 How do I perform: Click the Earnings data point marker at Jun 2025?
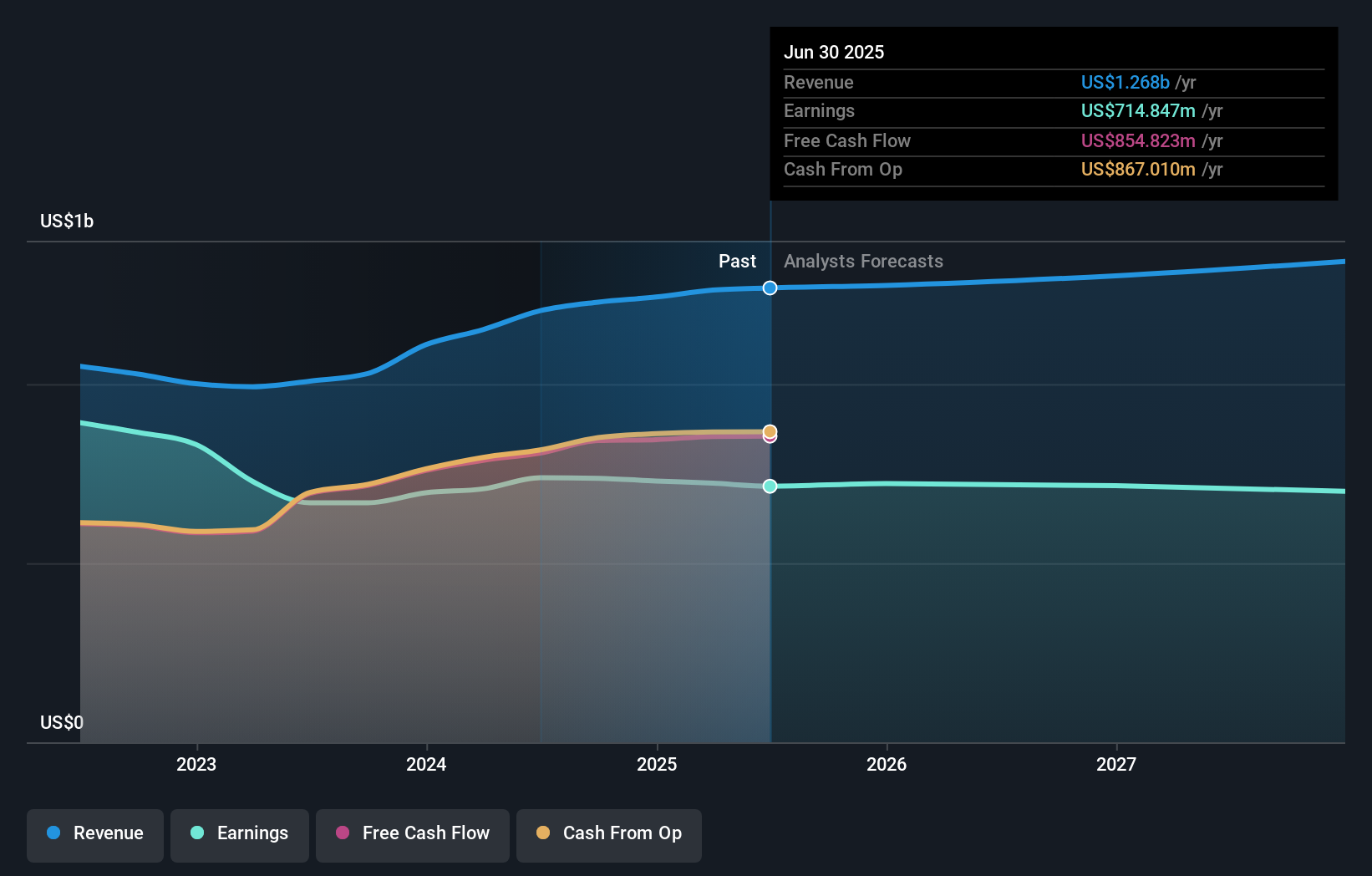(770, 486)
